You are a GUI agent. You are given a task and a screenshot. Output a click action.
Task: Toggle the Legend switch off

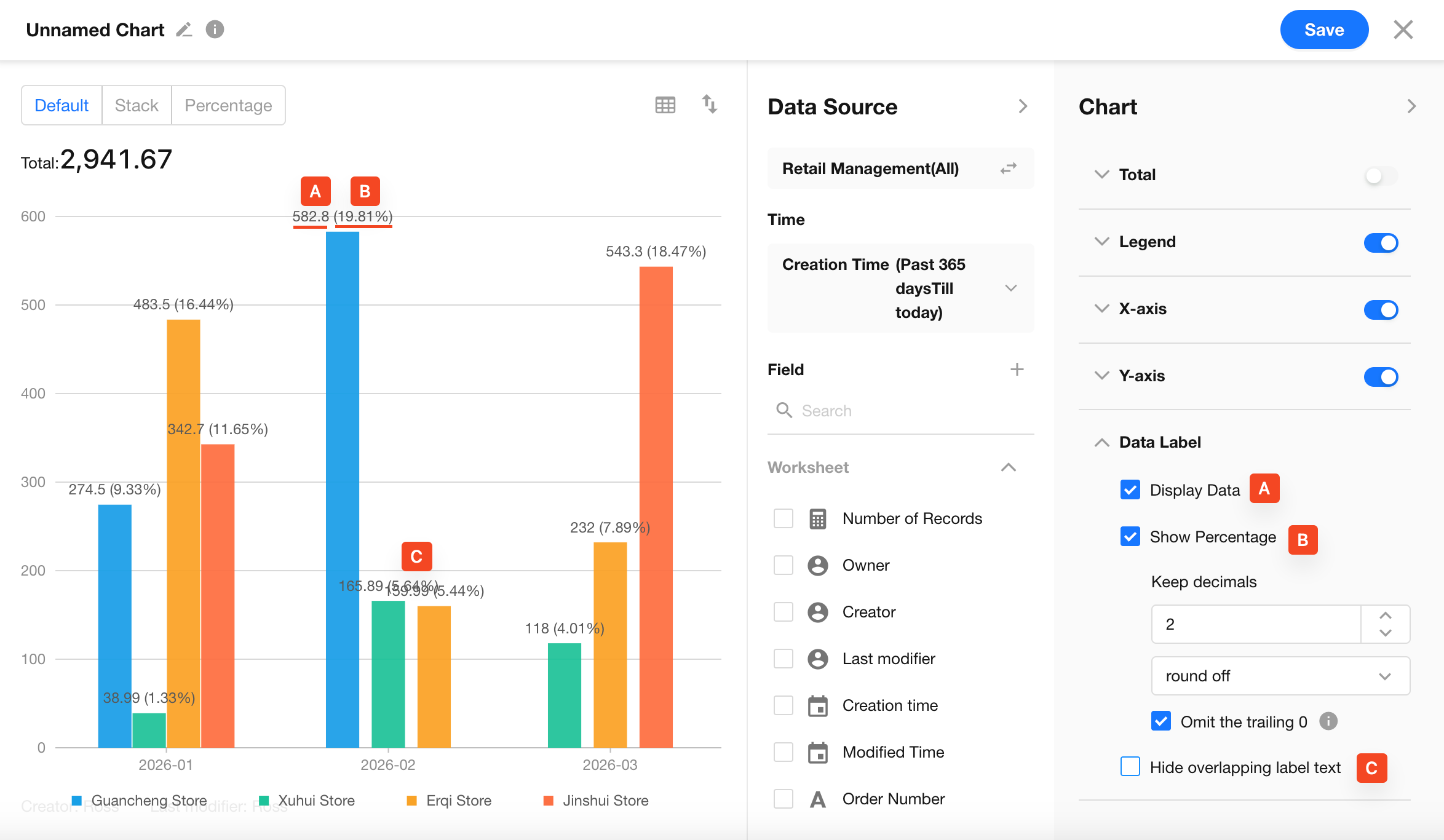click(x=1381, y=242)
